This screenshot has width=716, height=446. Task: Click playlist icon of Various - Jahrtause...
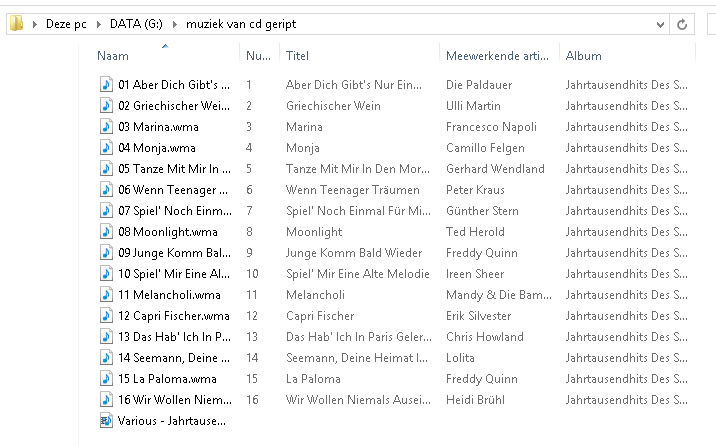(106, 420)
